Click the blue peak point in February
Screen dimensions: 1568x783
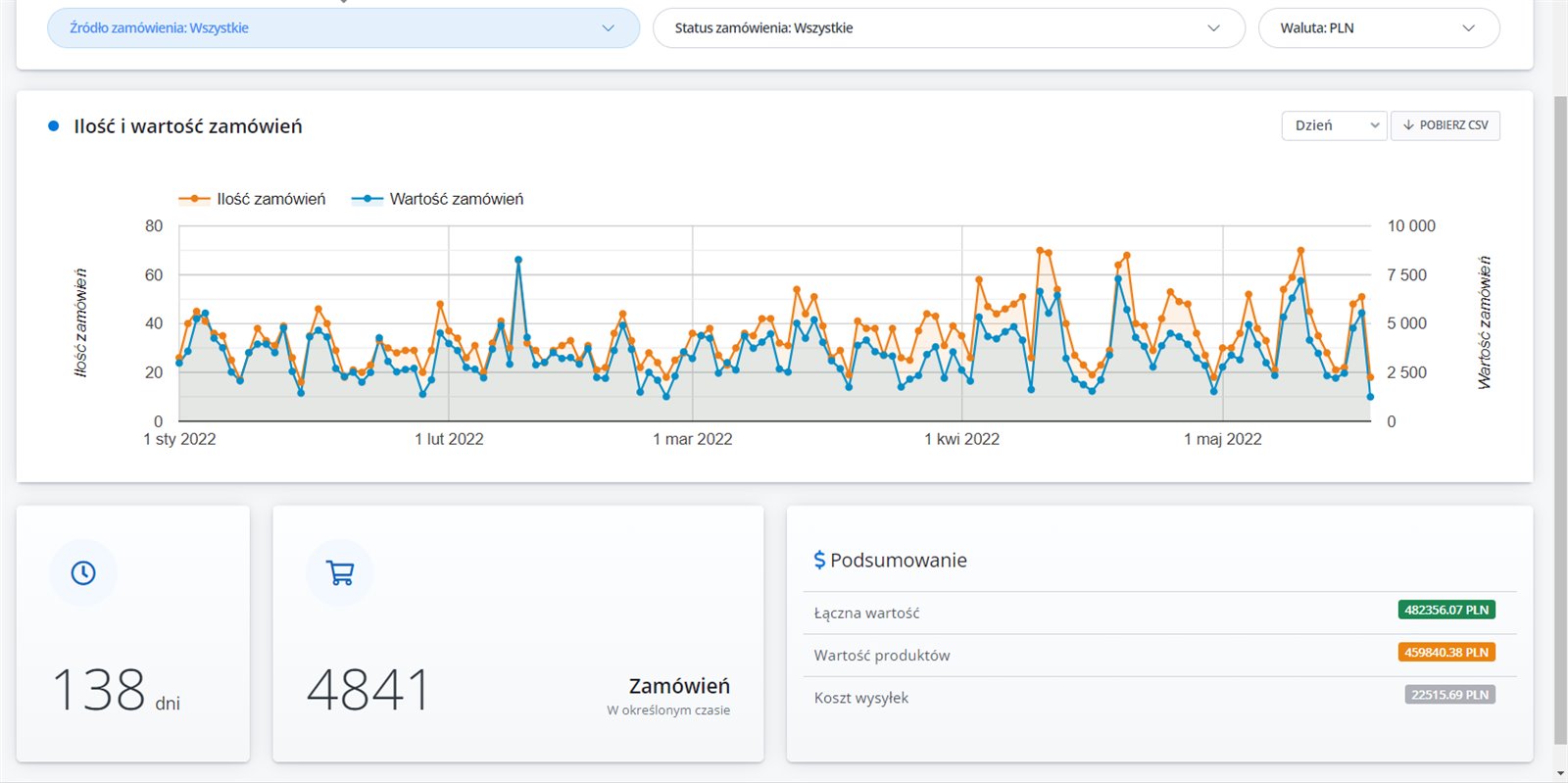tap(518, 261)
